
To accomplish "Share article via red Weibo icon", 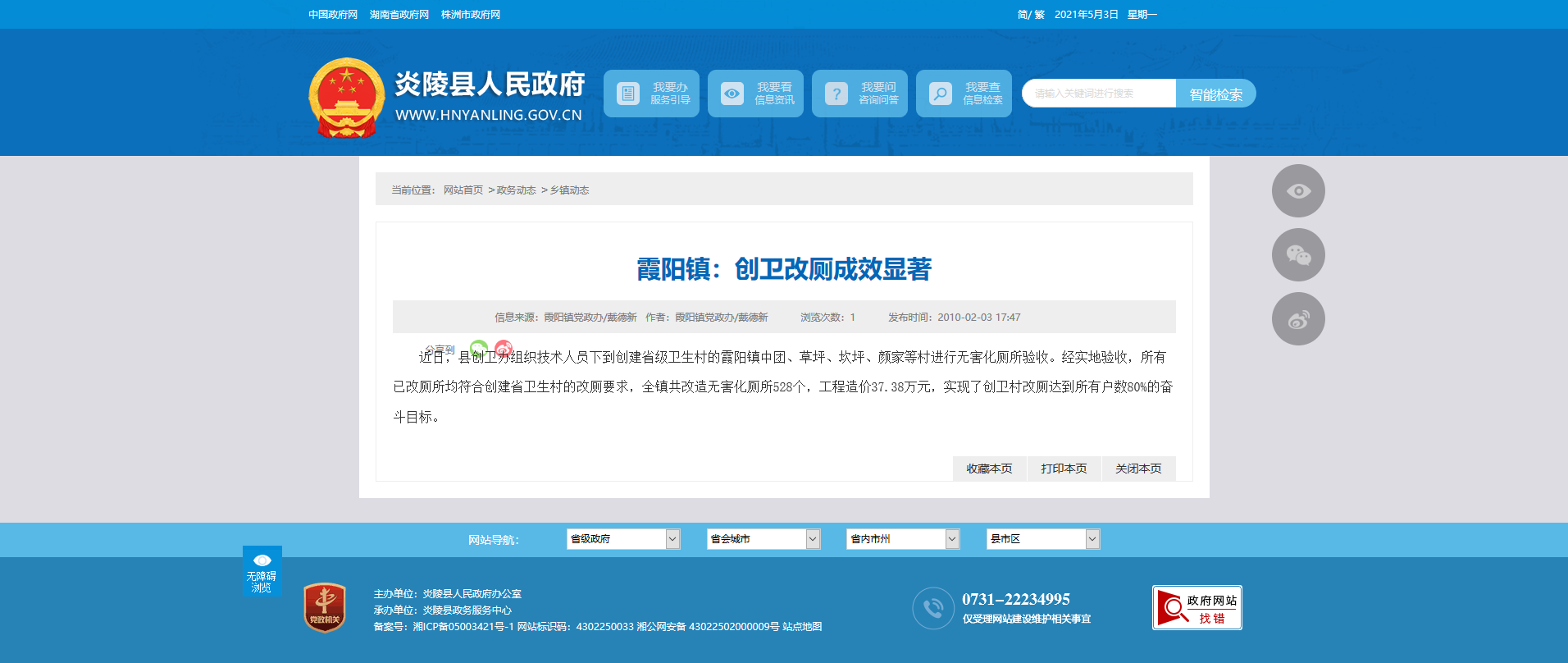I will (504, 349).
